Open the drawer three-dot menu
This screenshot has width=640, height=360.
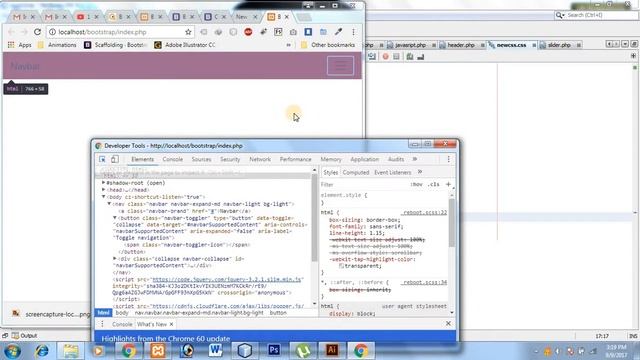pos(102,324)
